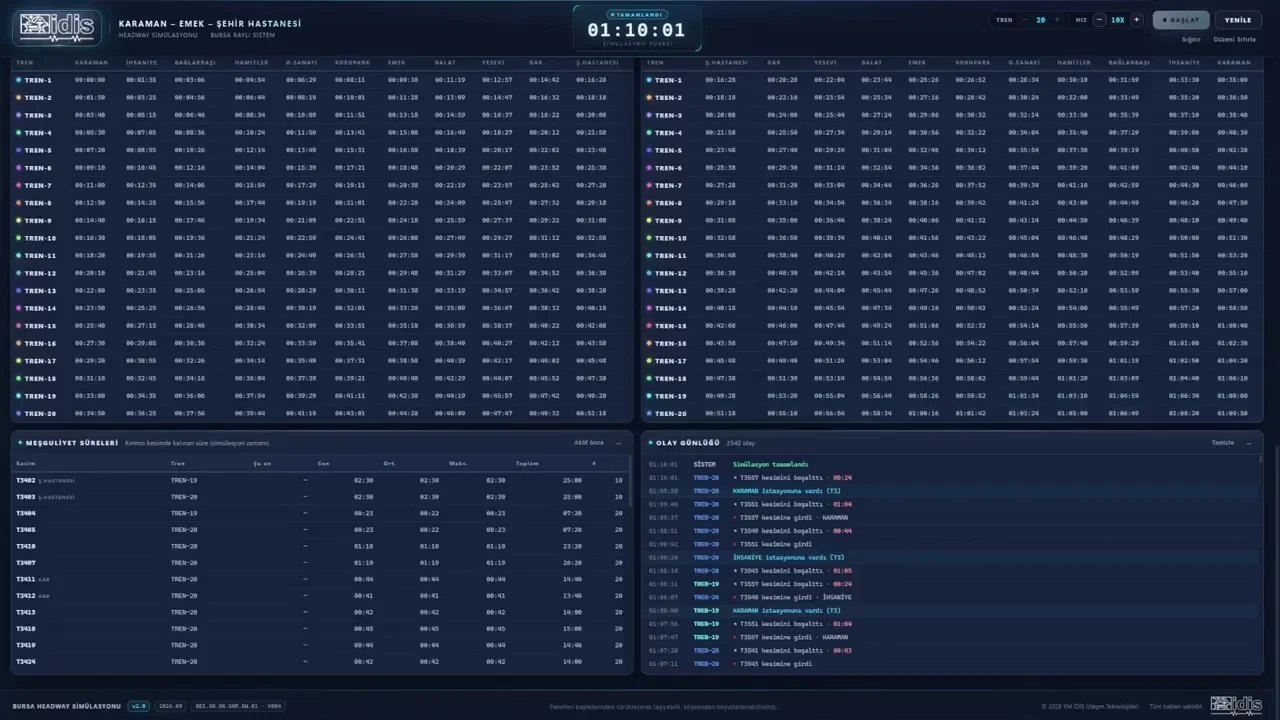Image resolution: width=1280 pixels, height=720 pixels.
Task: Click the KARAMAN – EMEK – ŞEHİR HASTANESİ title
Action: [209, 23]
